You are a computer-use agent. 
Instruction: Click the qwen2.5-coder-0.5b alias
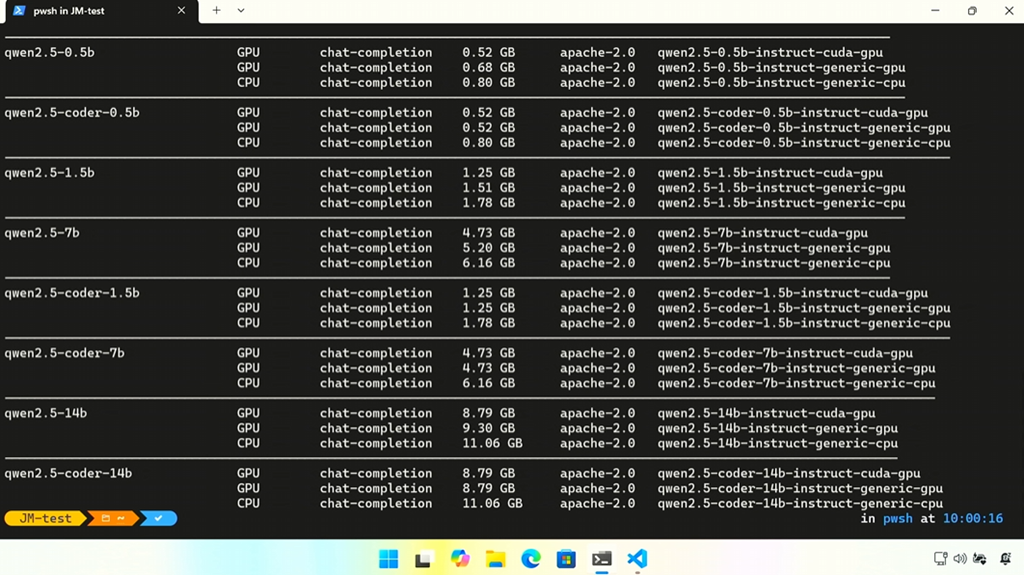pyautogui.click(x=72, y=112)
